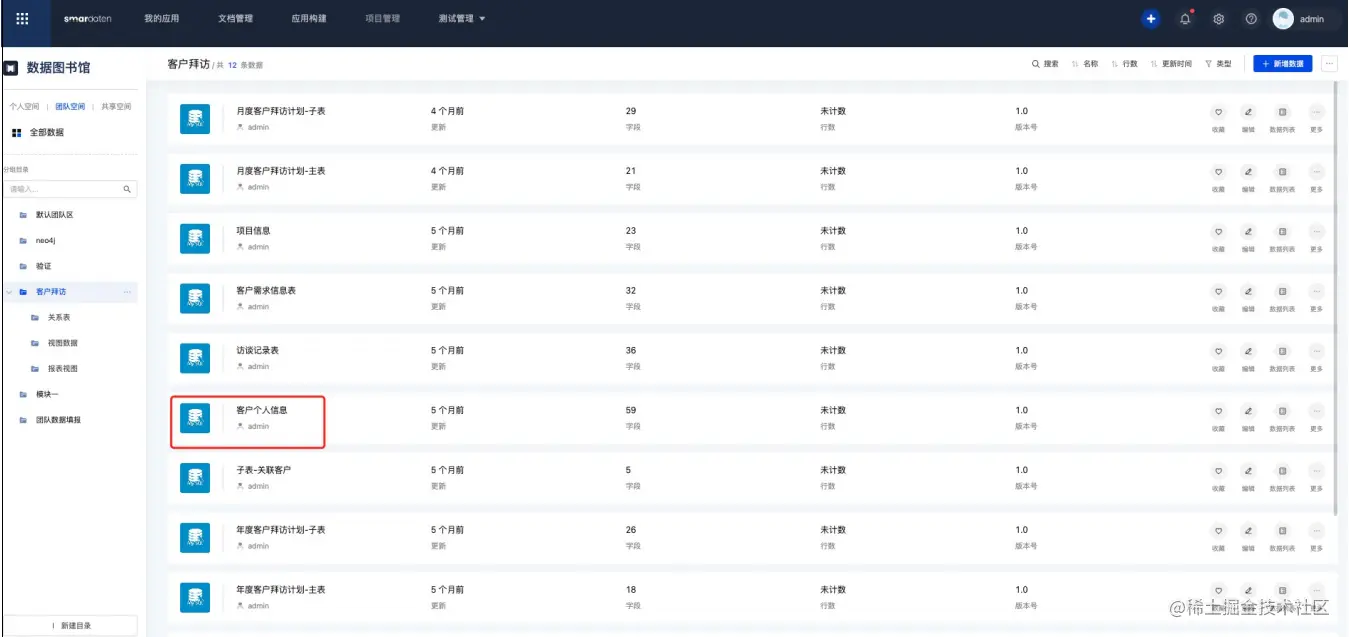
Task: Open more options for 客户个人信息 row
Action: (x=1316, y=411)
